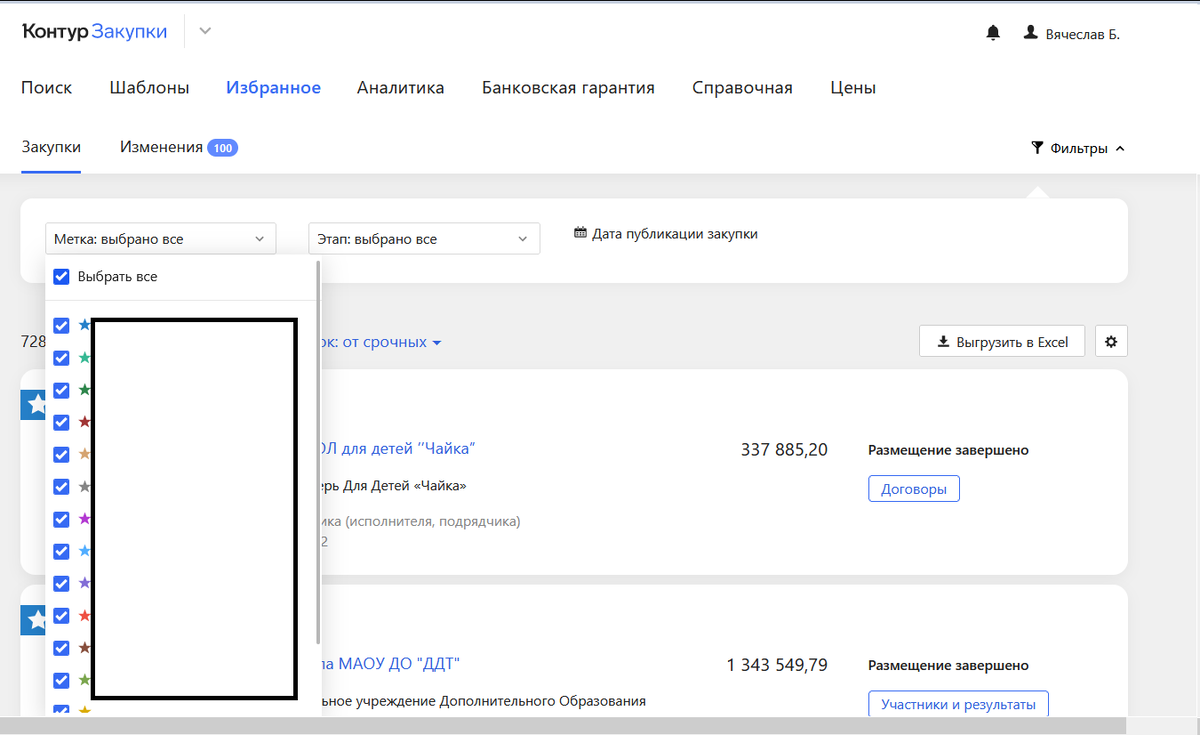Switch to the Закупки tab

(x=51, y=147)
